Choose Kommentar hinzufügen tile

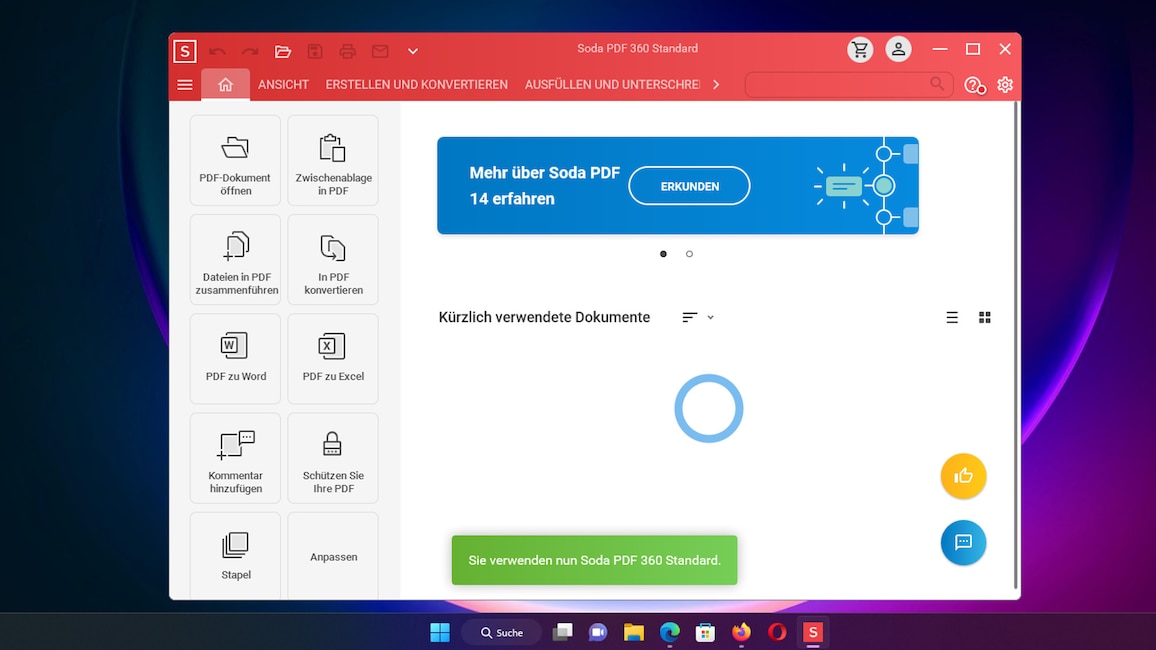[235, 458]
